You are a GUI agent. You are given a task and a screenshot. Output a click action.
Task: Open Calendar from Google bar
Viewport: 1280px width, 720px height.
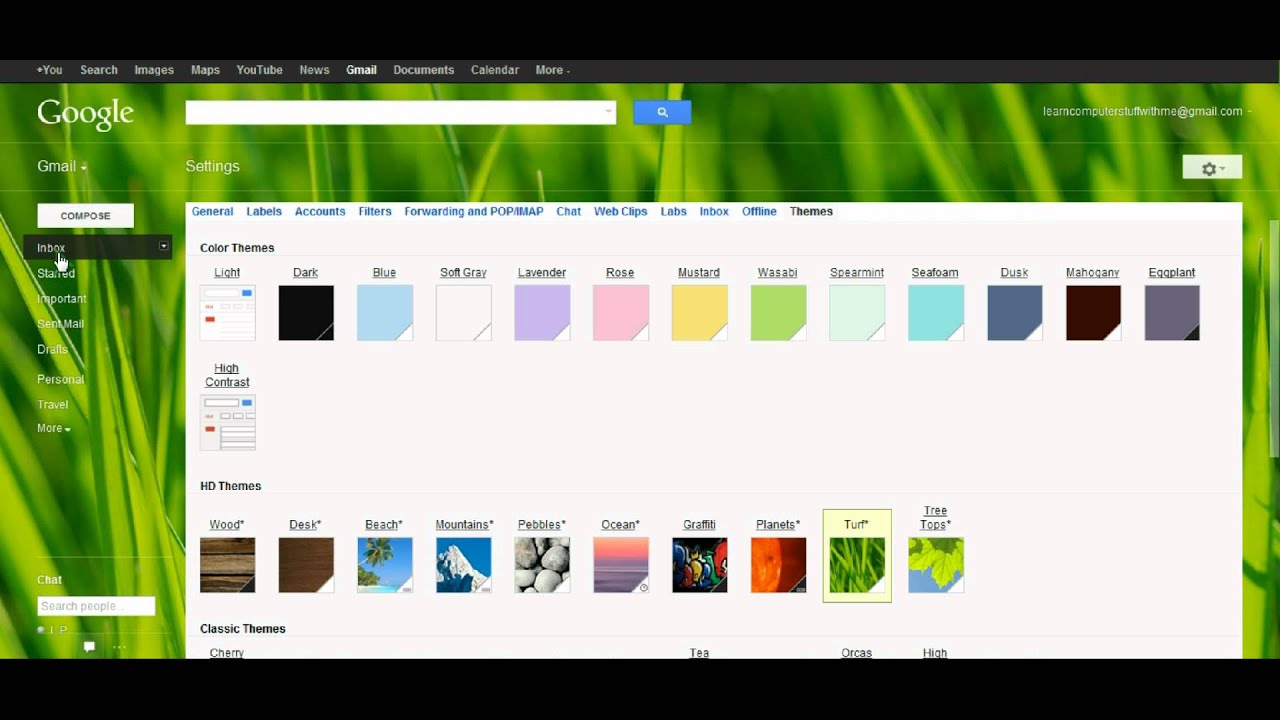click(x=495, y=70)
